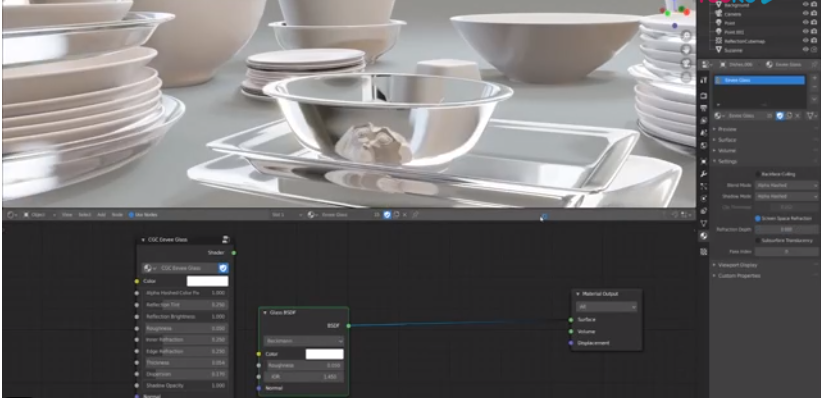Click the Glass BSDF Color swatch

click(x=325, y=354)
